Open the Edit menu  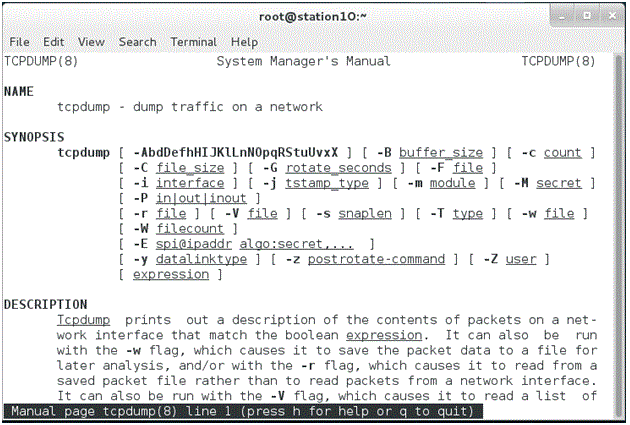pyautogui.click(x=53, y=42)
